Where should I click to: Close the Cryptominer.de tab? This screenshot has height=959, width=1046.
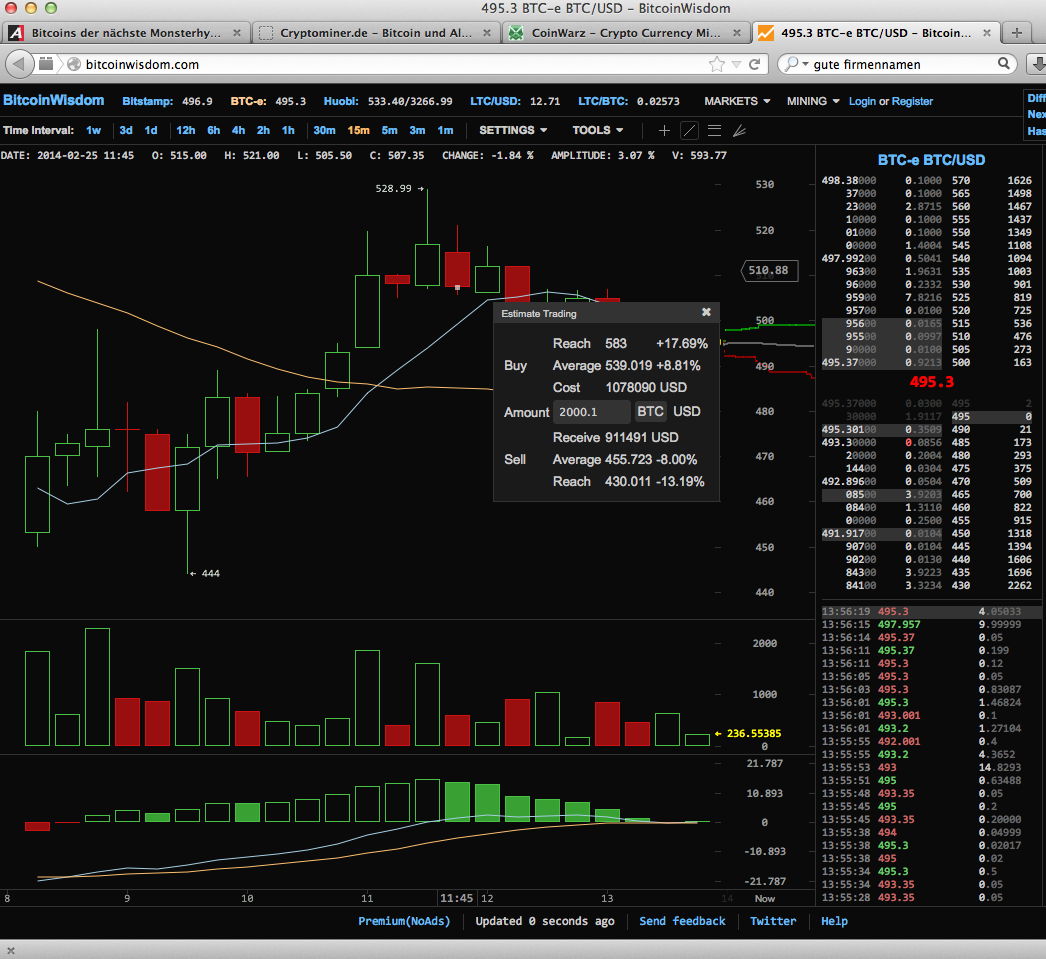tap(487, 33)
